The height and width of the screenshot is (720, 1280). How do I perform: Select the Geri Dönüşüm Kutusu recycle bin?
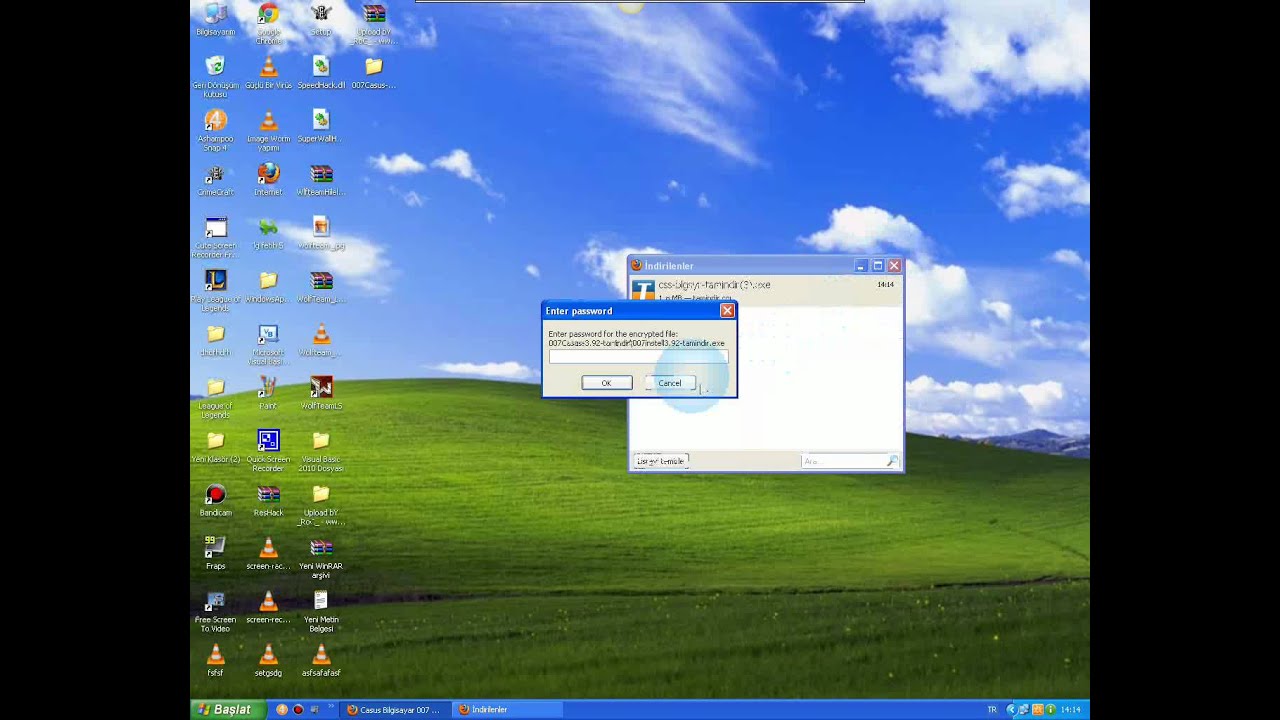point(215,77)
